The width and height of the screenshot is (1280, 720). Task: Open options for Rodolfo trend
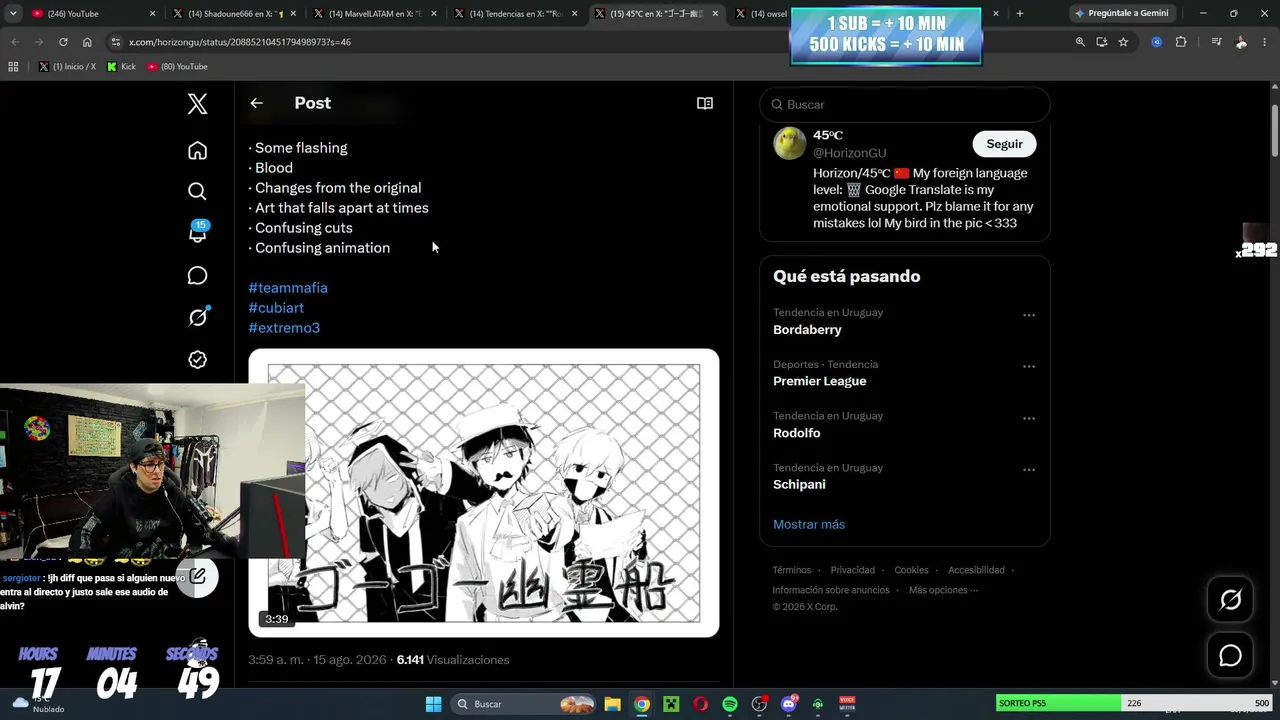click(1028, 418)
